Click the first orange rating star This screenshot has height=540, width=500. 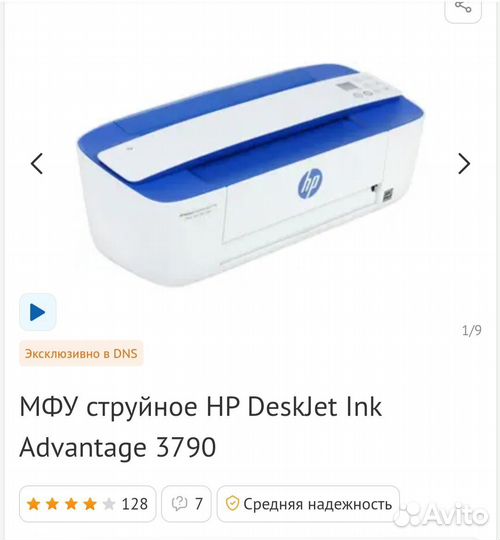[34, 504]
